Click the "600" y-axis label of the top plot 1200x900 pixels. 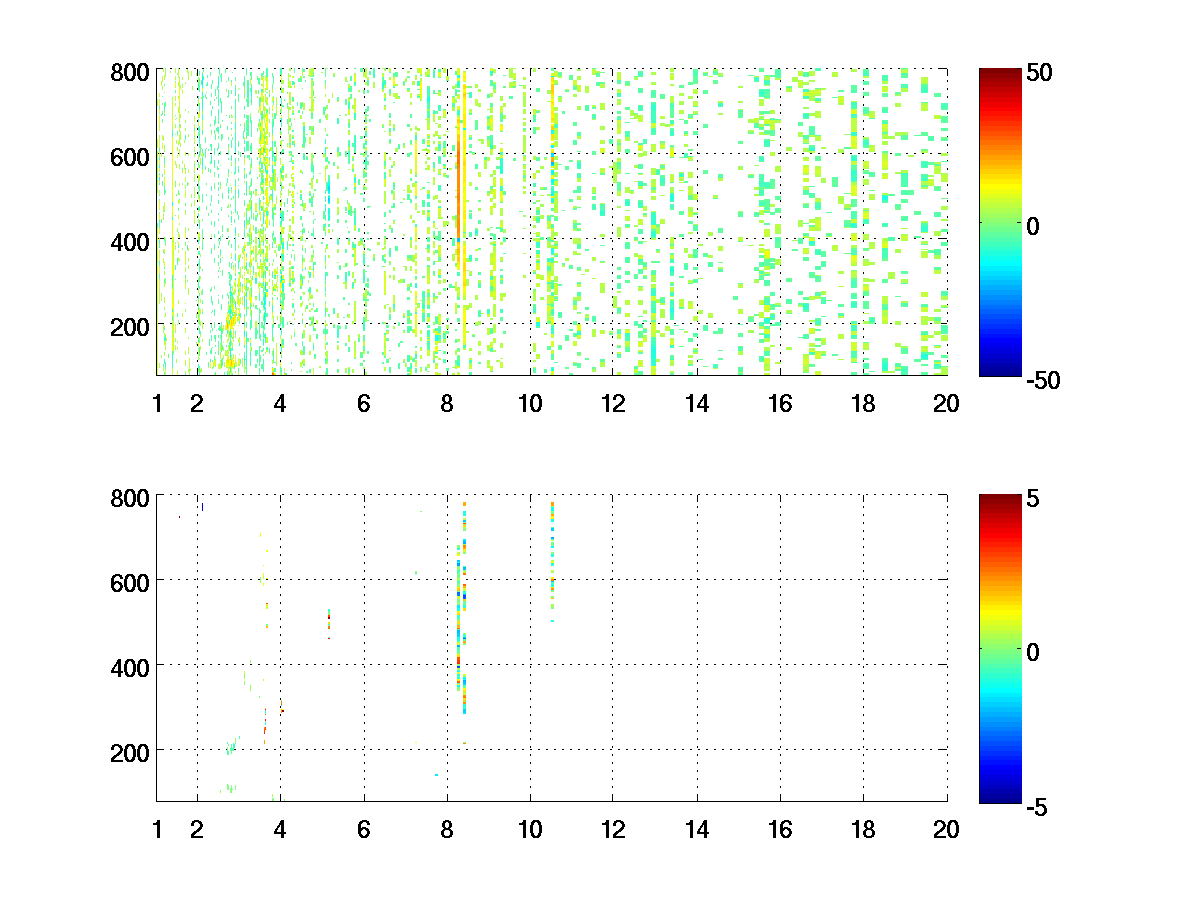coord(130,156)
